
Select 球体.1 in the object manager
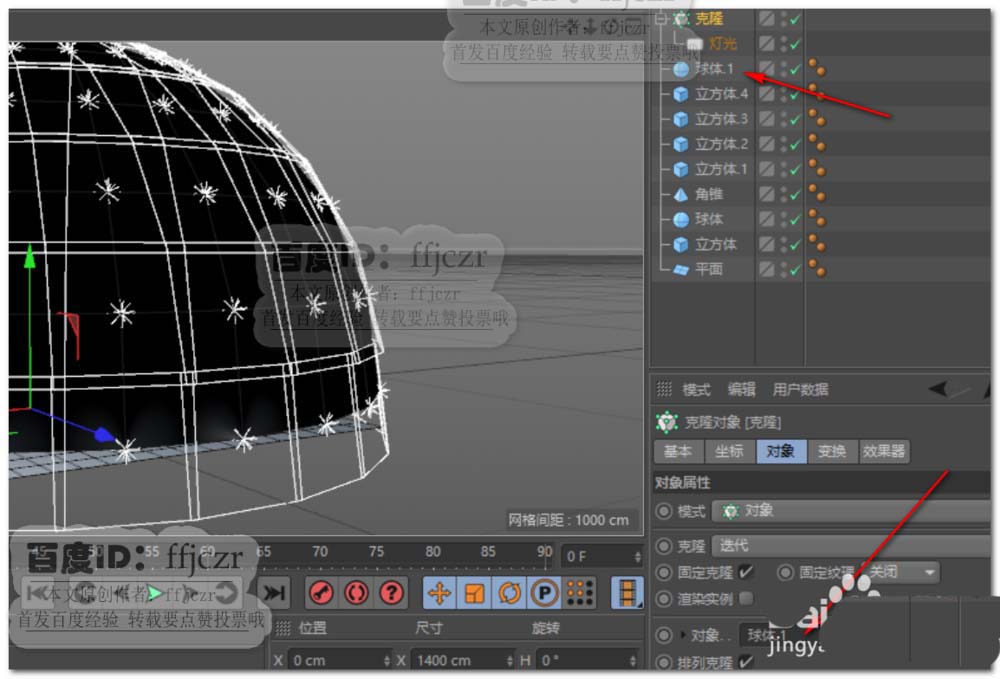(x=714, y=69)
